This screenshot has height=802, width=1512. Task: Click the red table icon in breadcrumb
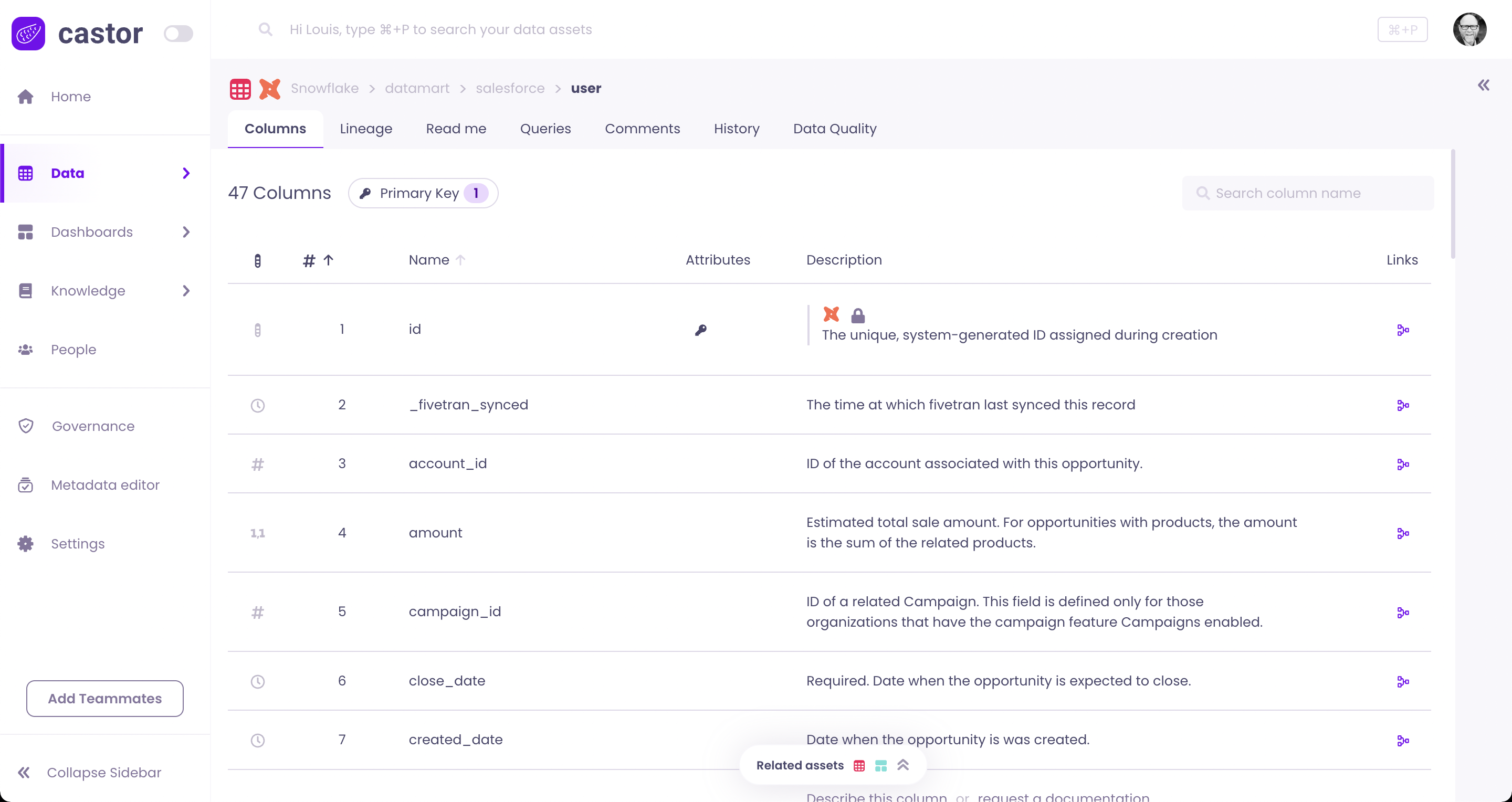[240, 89]
